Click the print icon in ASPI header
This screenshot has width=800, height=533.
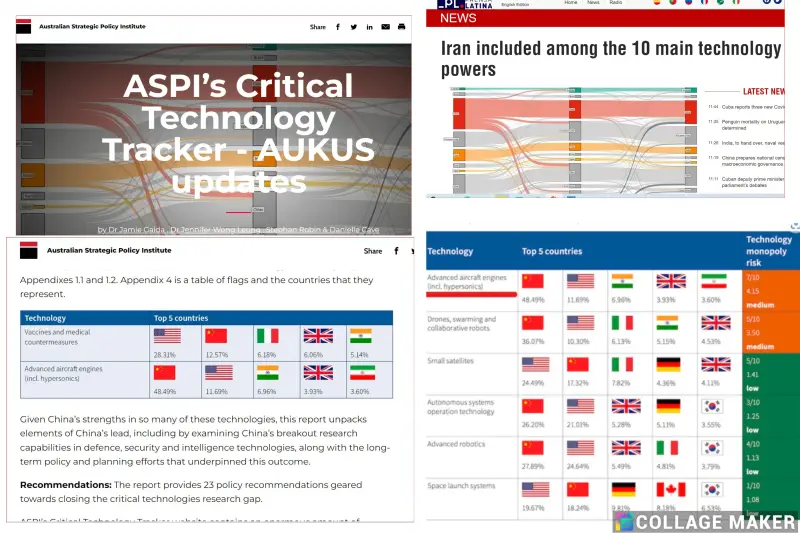point(401,27)
